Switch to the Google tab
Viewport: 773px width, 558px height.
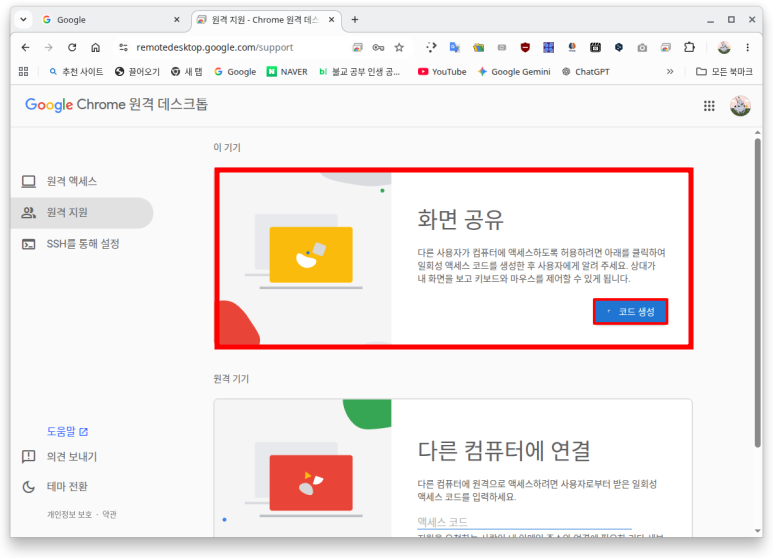(111, 20)
